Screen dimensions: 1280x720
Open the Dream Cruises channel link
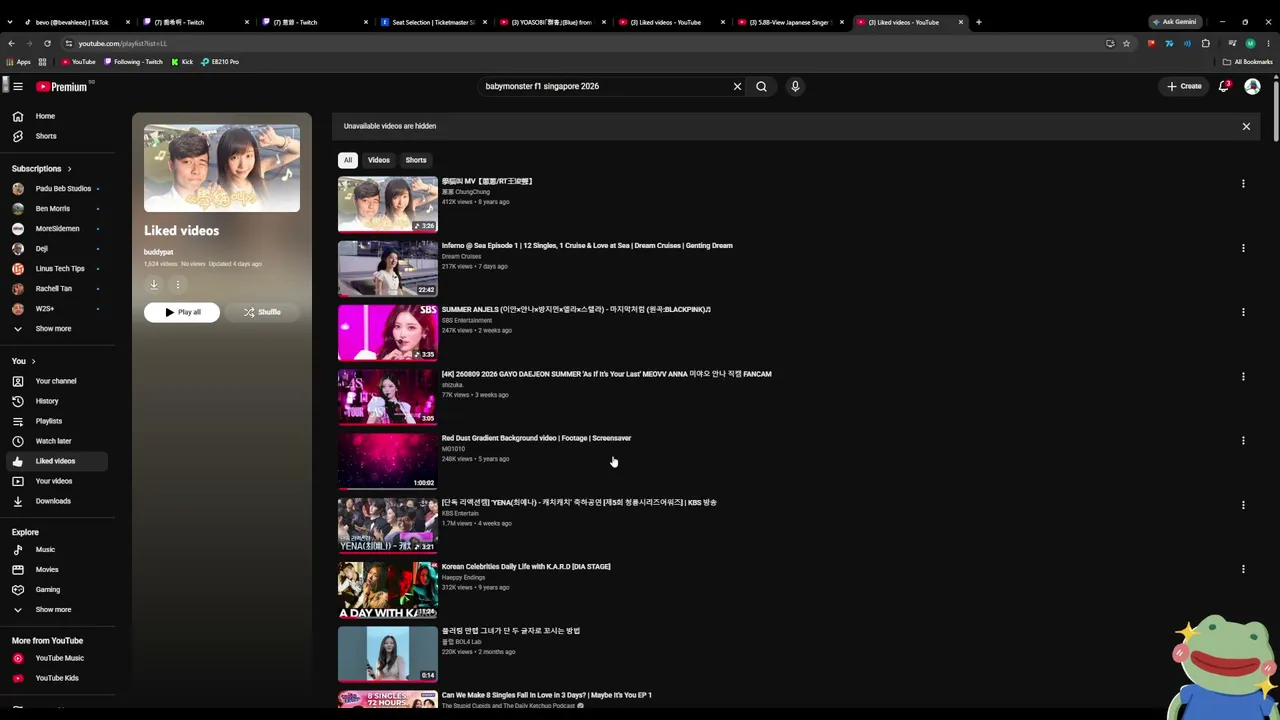coord(461,257)
